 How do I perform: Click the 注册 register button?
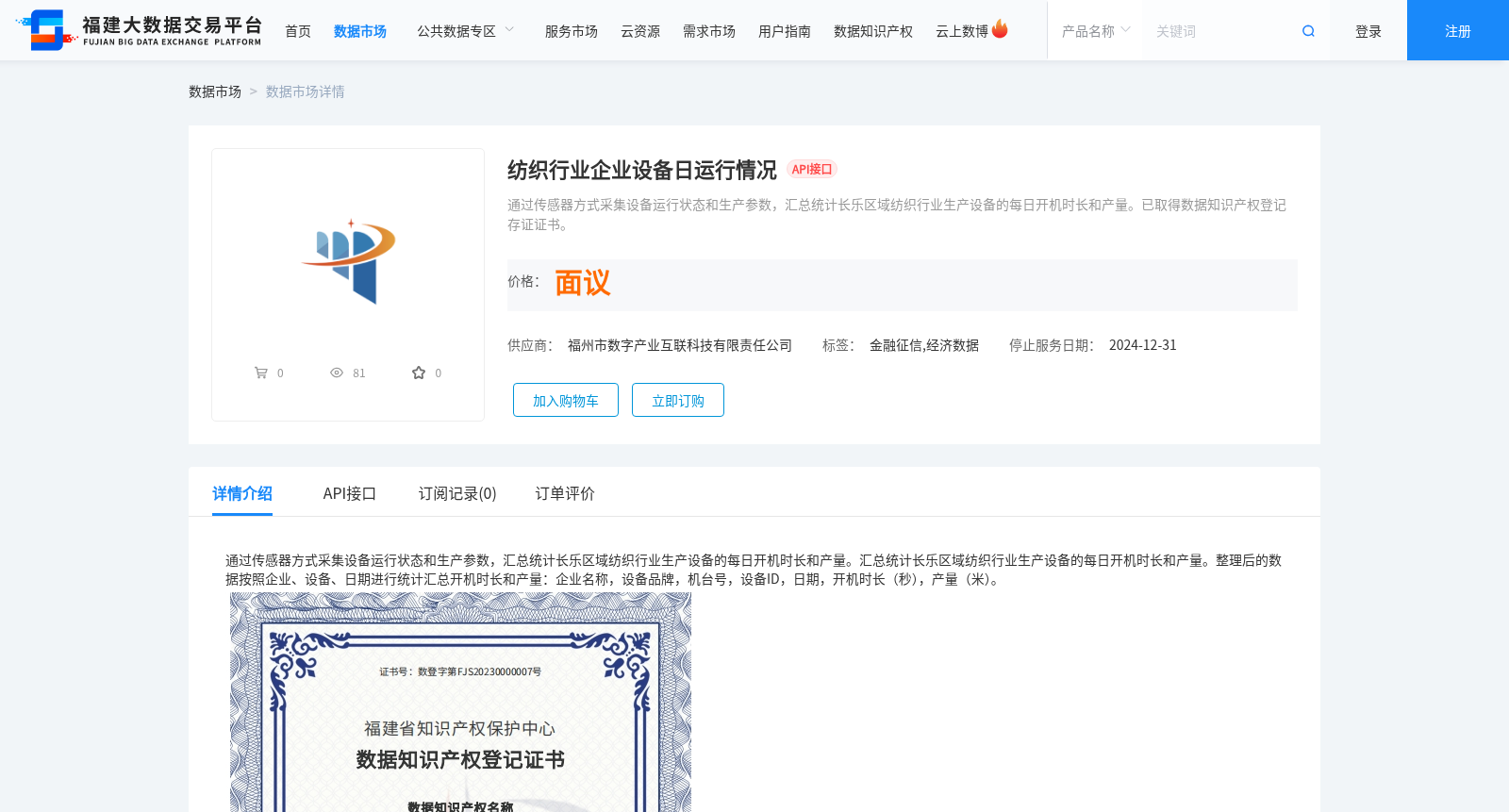click(1458, 30)
